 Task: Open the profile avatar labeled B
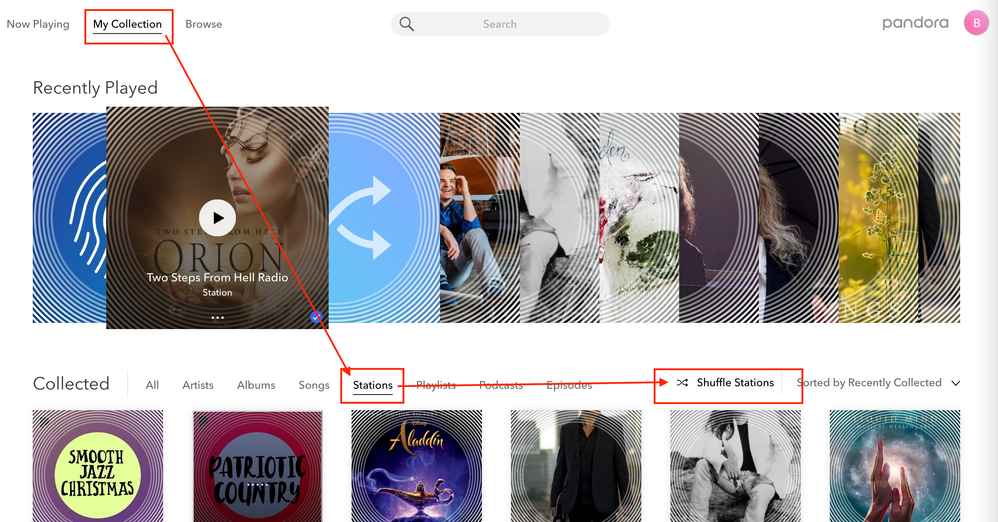[976, 23]
